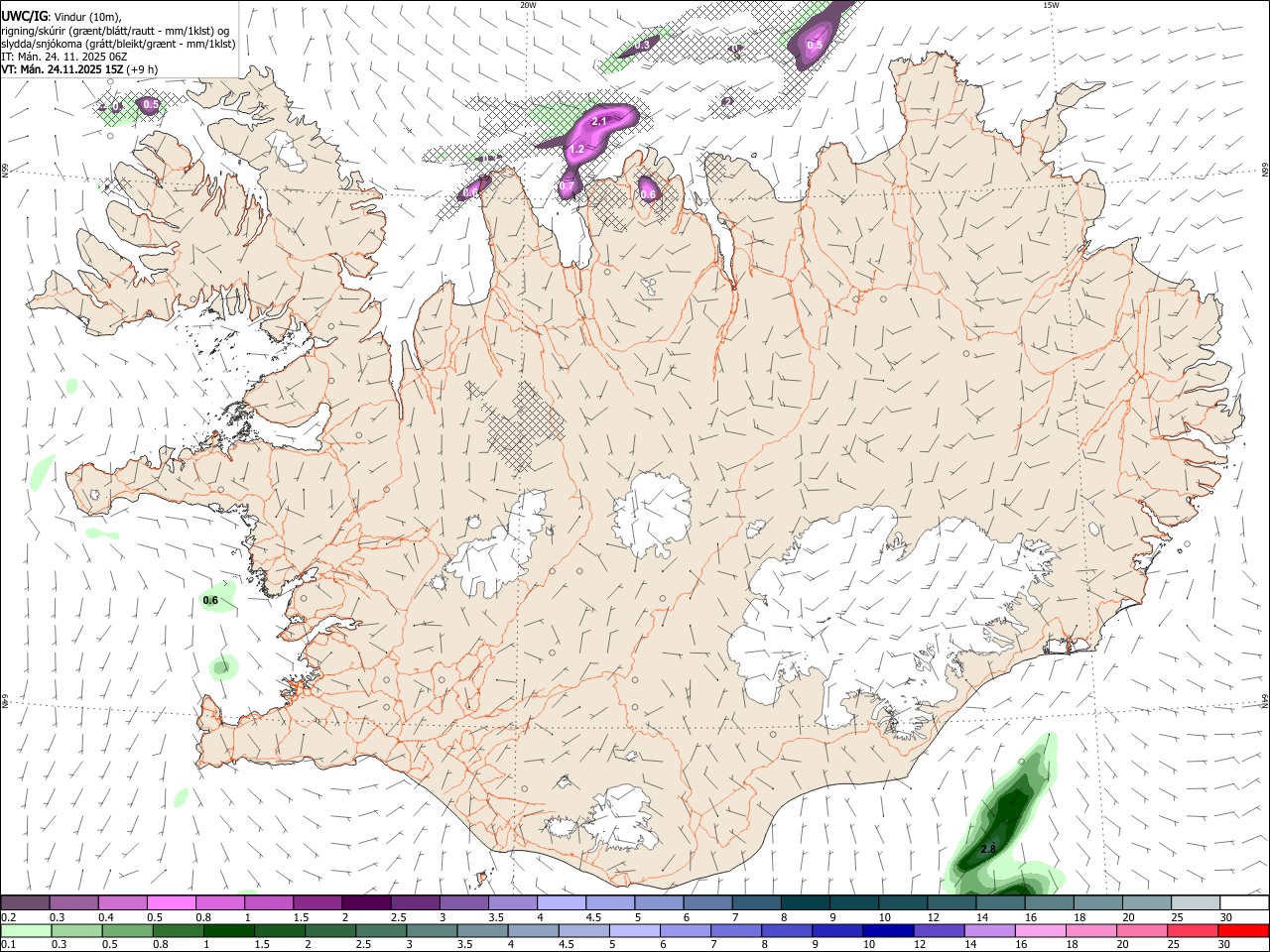The image size is (1270, 952).
Task: Click the "0.5" snow label below the header box
Action: 151,104
